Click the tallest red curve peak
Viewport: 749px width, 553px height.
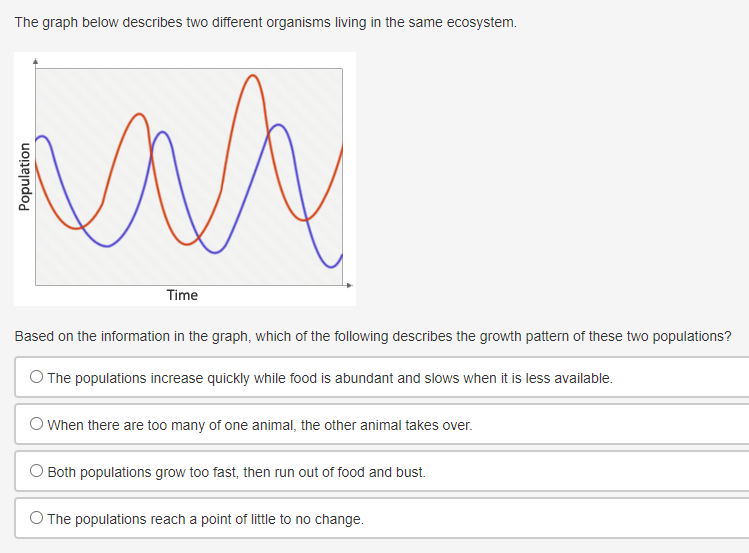[253, 75]
